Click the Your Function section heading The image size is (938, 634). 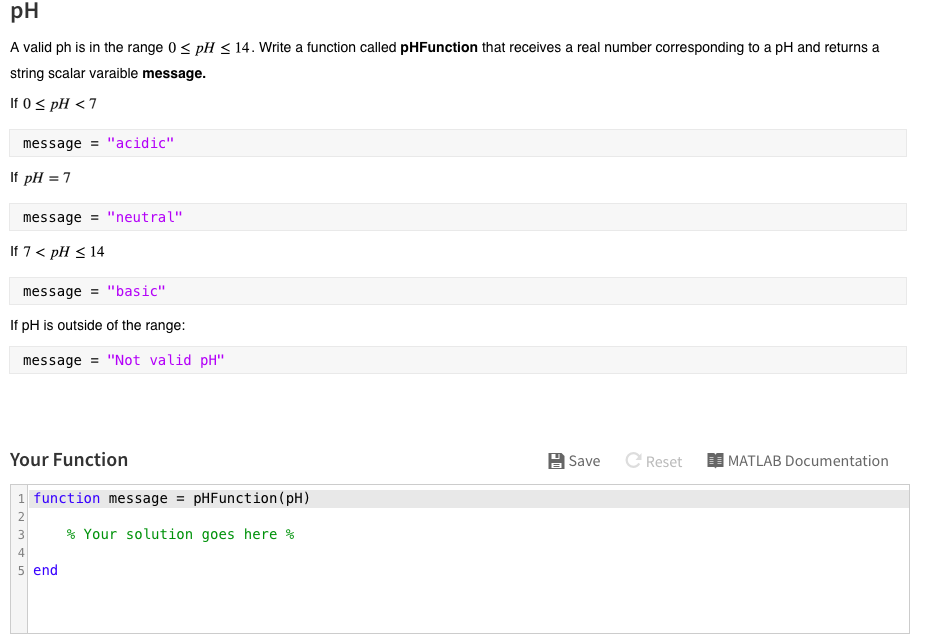(68, 459)
